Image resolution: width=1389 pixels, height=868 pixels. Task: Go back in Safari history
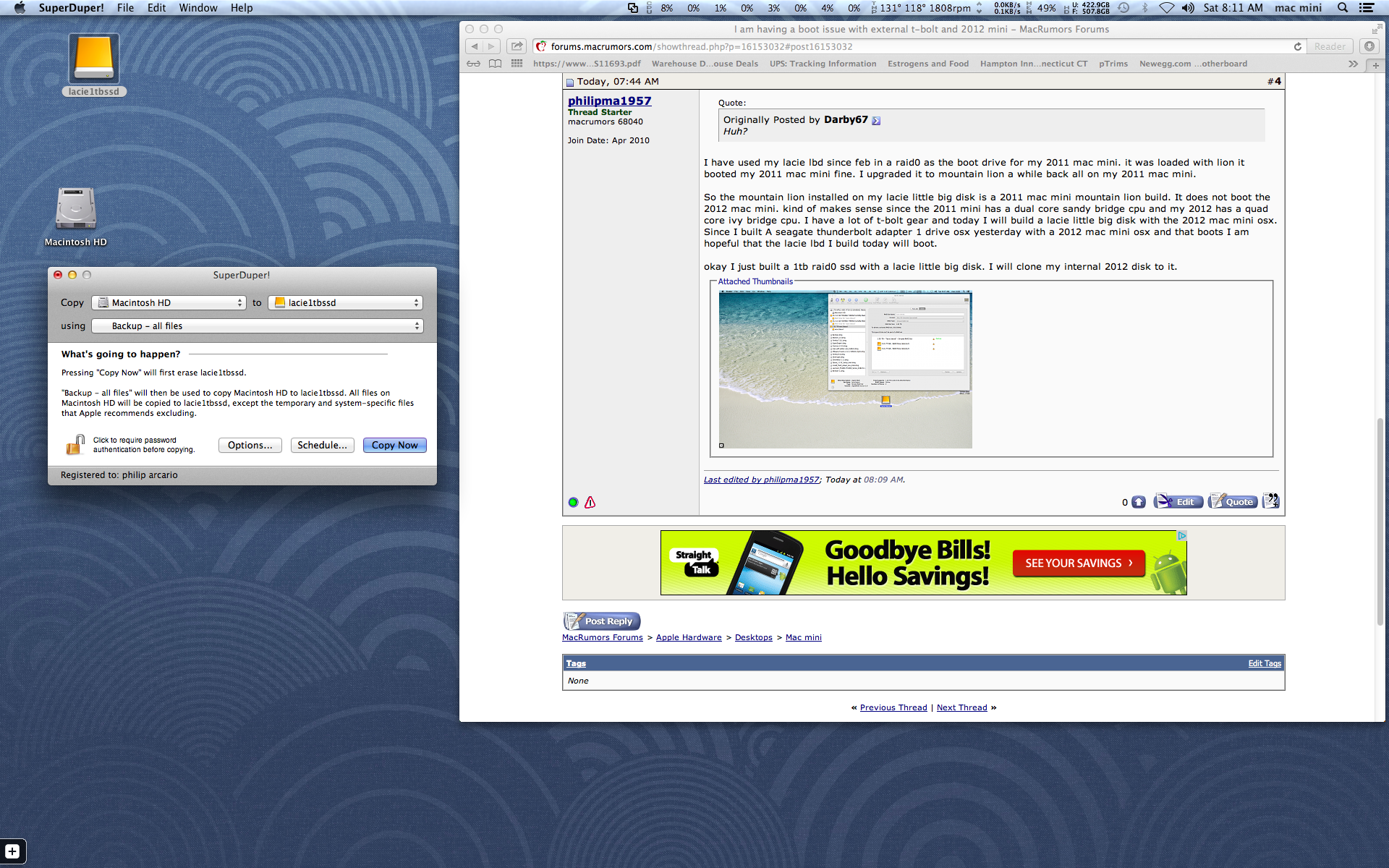click(474, 46)
